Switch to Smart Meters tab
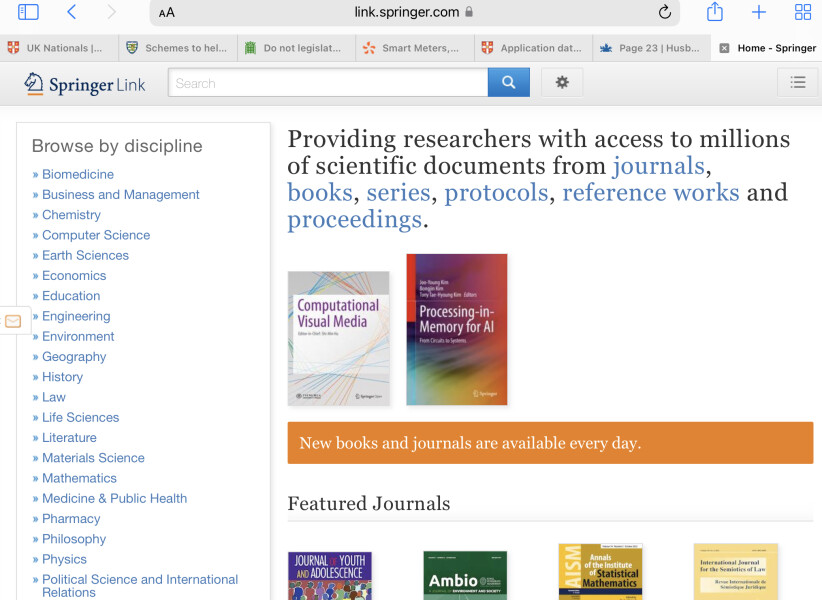This screenshot has height=600, width=822. (415, 48)
